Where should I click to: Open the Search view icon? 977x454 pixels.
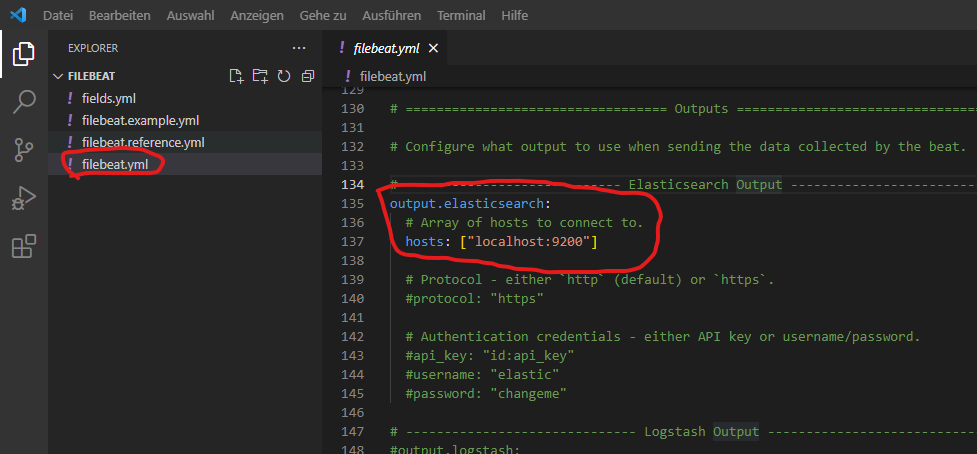(x=24, y=102)
